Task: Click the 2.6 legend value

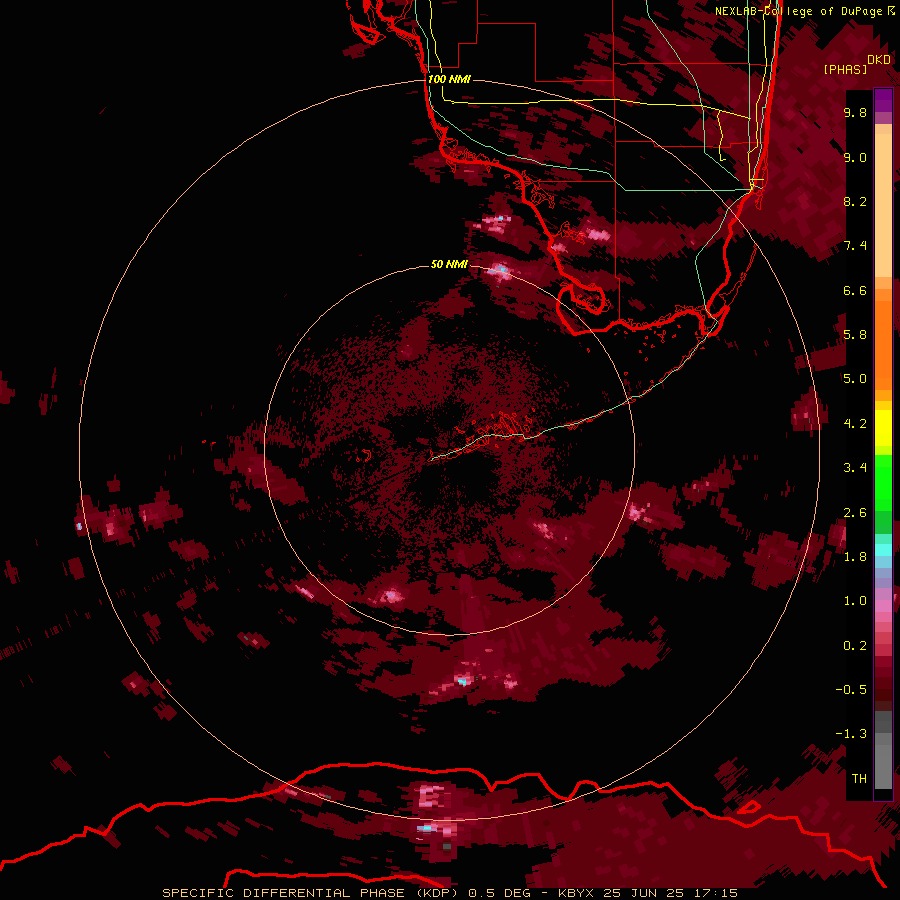Action: [x=855, y=513]
